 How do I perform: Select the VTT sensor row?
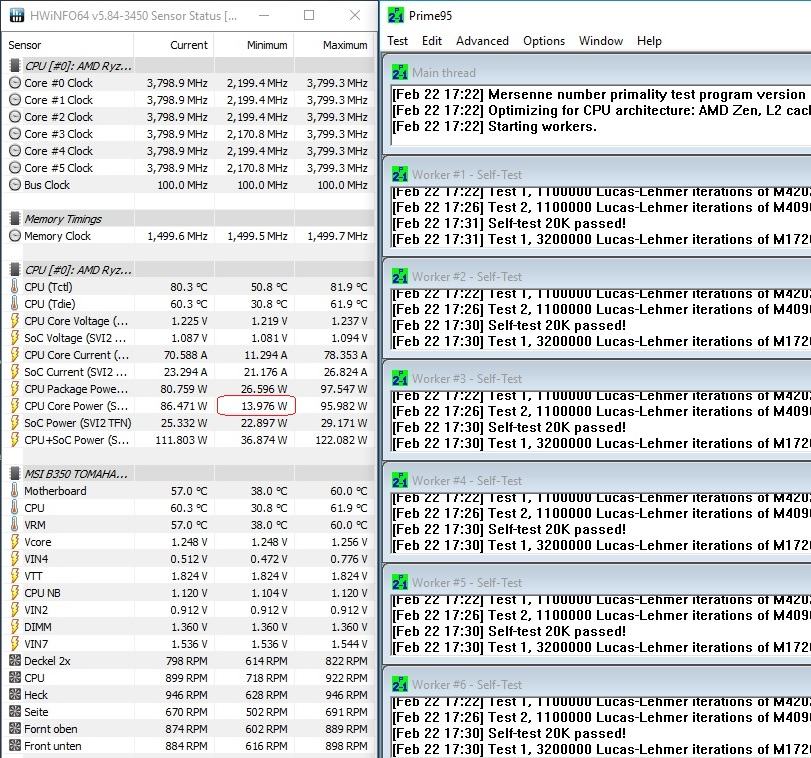point(189,576)
